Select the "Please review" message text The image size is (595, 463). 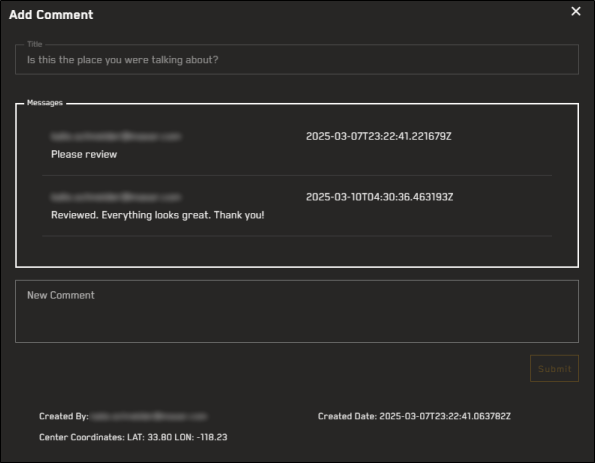click(x=84, y=154)
